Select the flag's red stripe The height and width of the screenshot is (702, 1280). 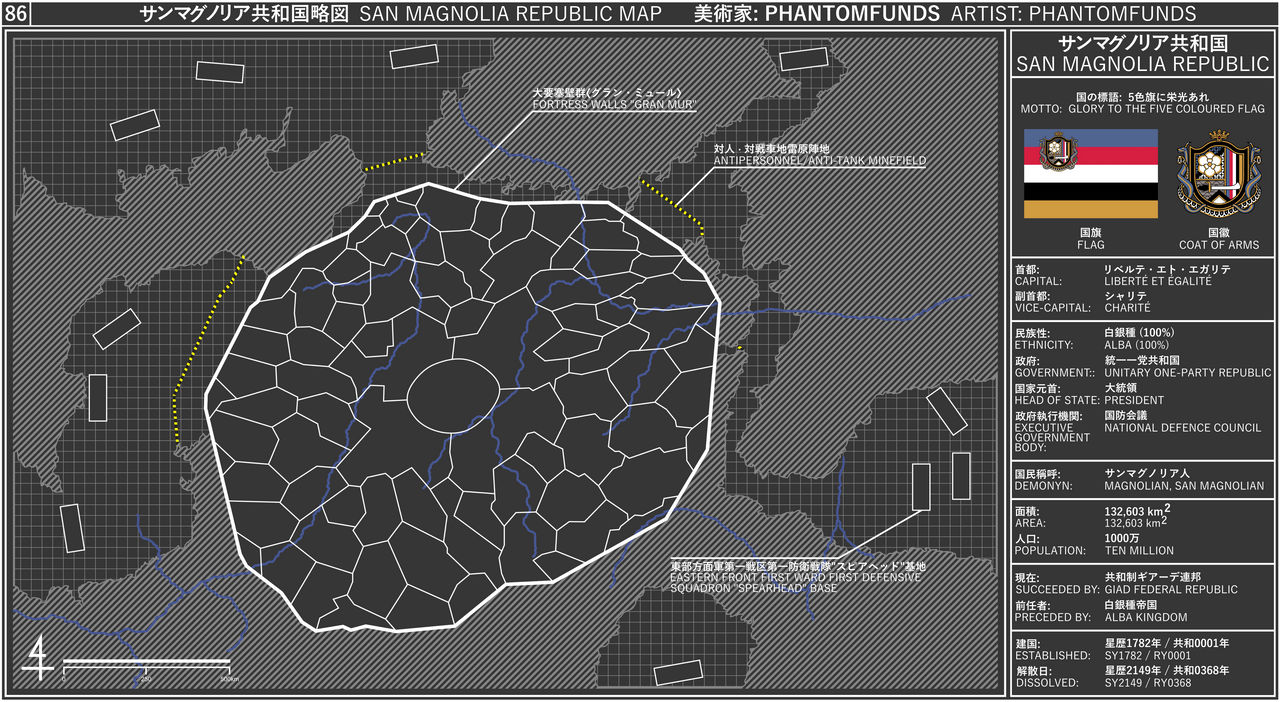[x=1091, y=155]
